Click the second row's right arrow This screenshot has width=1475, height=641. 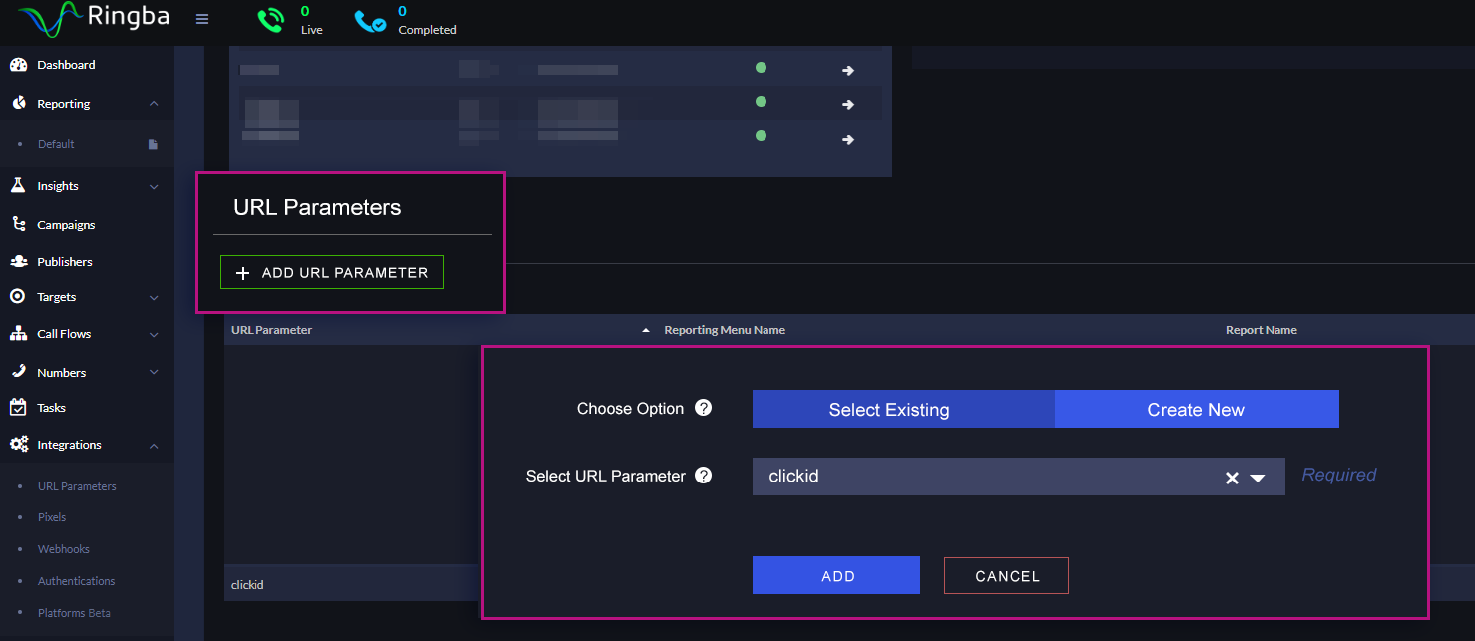click(848, 104)
